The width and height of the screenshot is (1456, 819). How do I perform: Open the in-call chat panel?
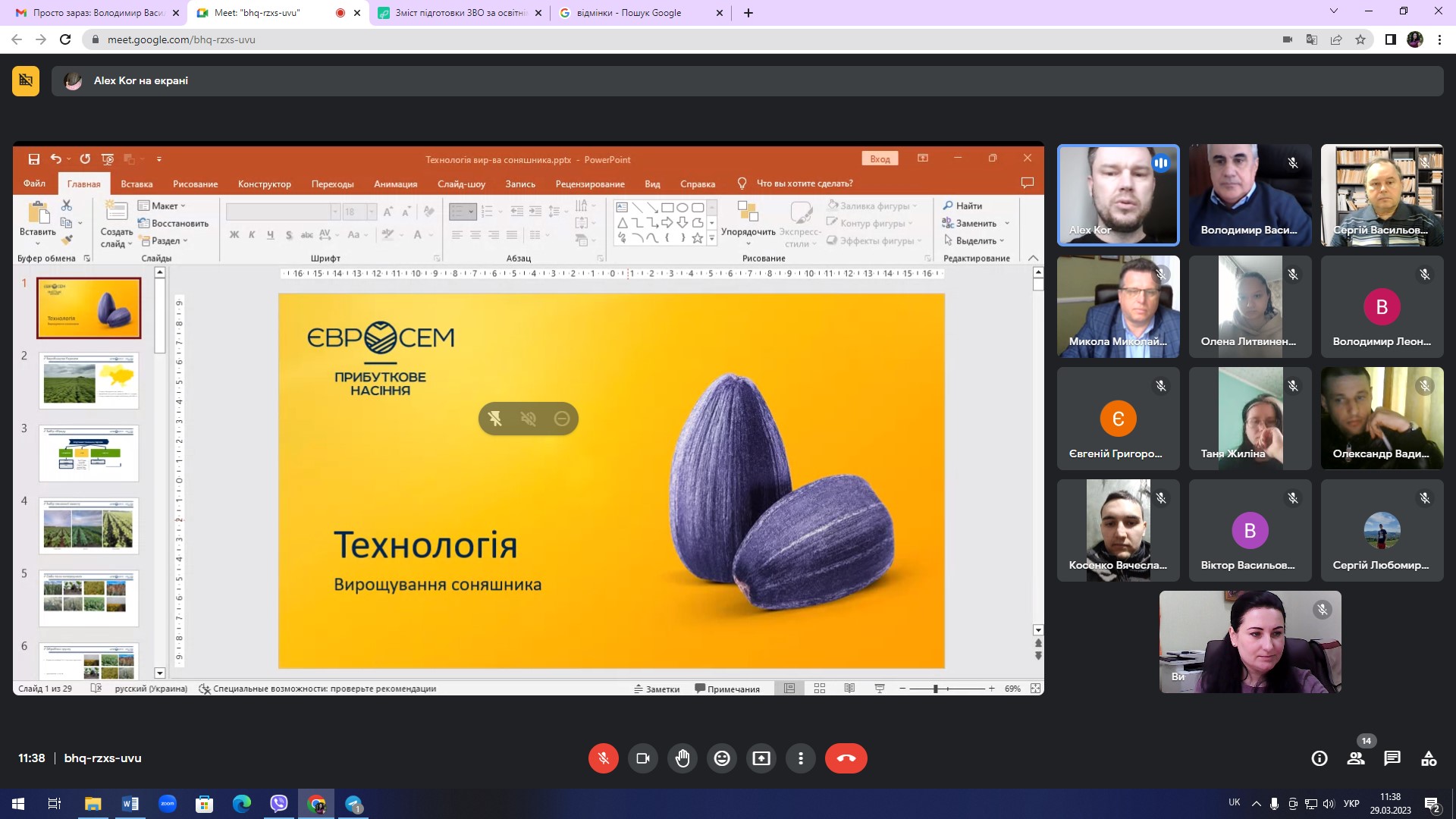click(x=1392, y=758)
